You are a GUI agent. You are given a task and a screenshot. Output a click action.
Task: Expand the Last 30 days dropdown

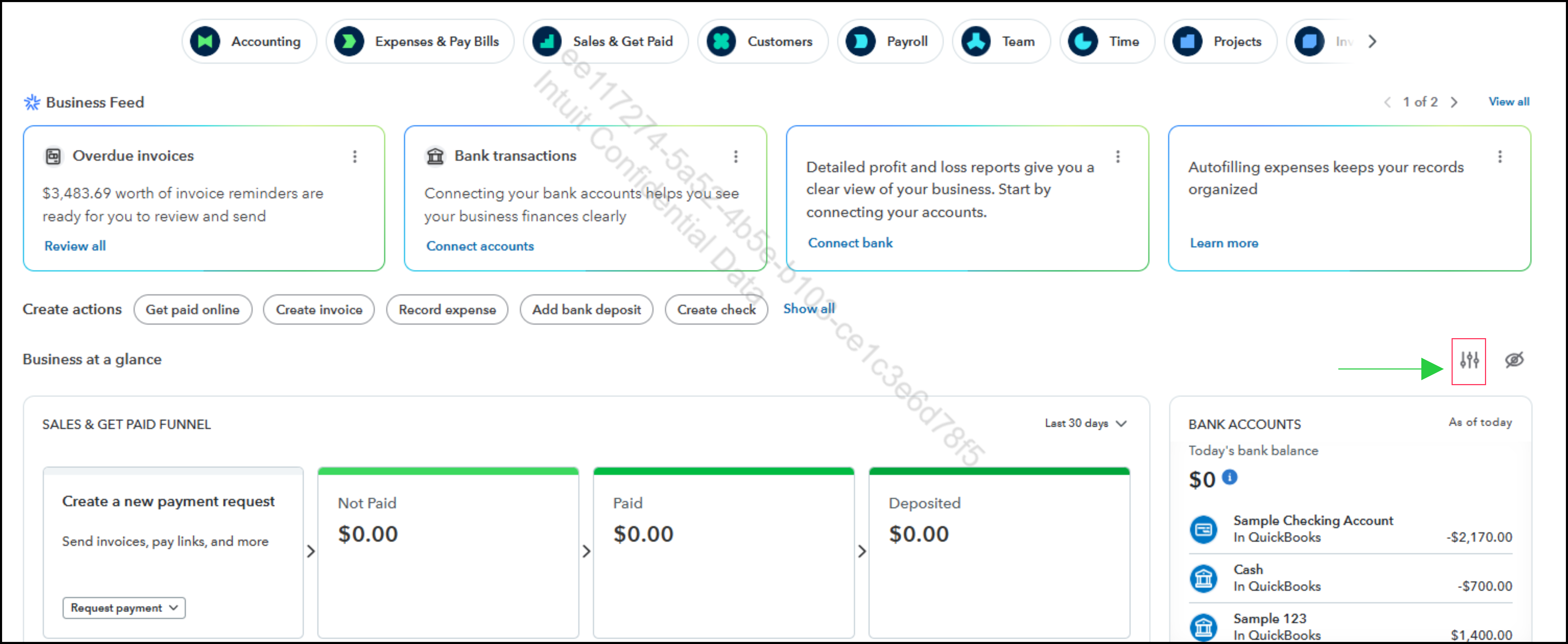coord(1085,423)
